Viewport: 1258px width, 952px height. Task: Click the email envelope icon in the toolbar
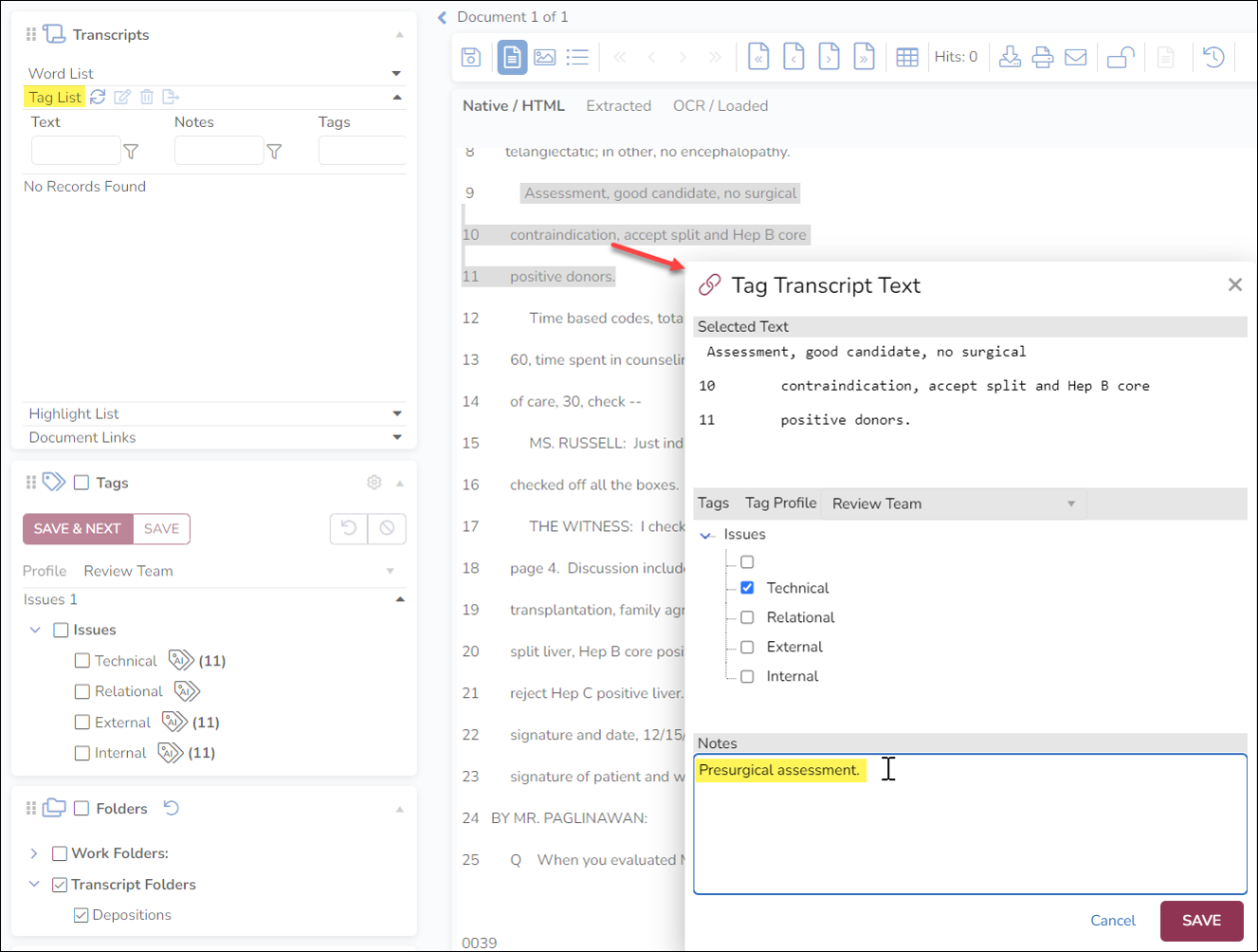pyautogui.click(x=1076, y=57)
